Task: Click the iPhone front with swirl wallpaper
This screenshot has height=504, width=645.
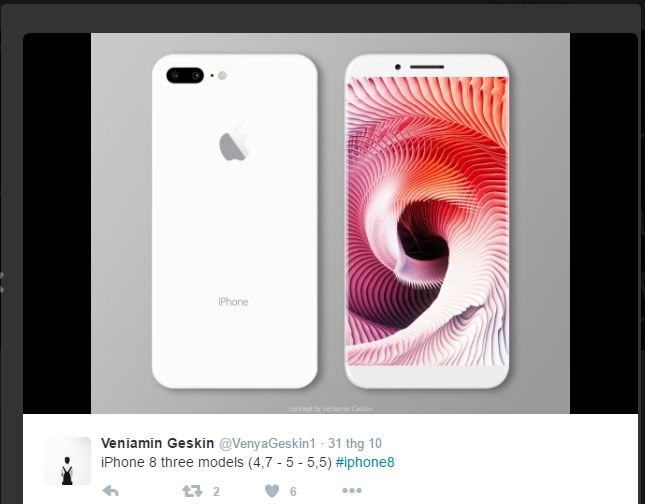Action: [427, 221]
